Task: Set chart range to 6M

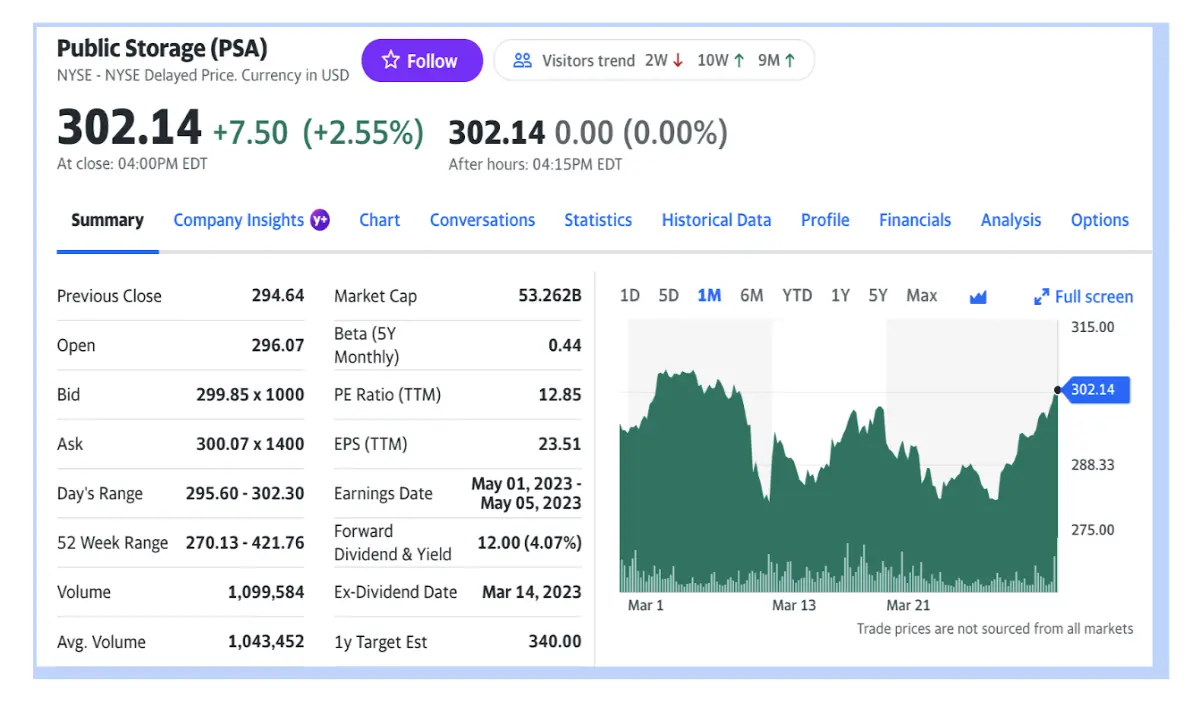Action: coord(752,295)
